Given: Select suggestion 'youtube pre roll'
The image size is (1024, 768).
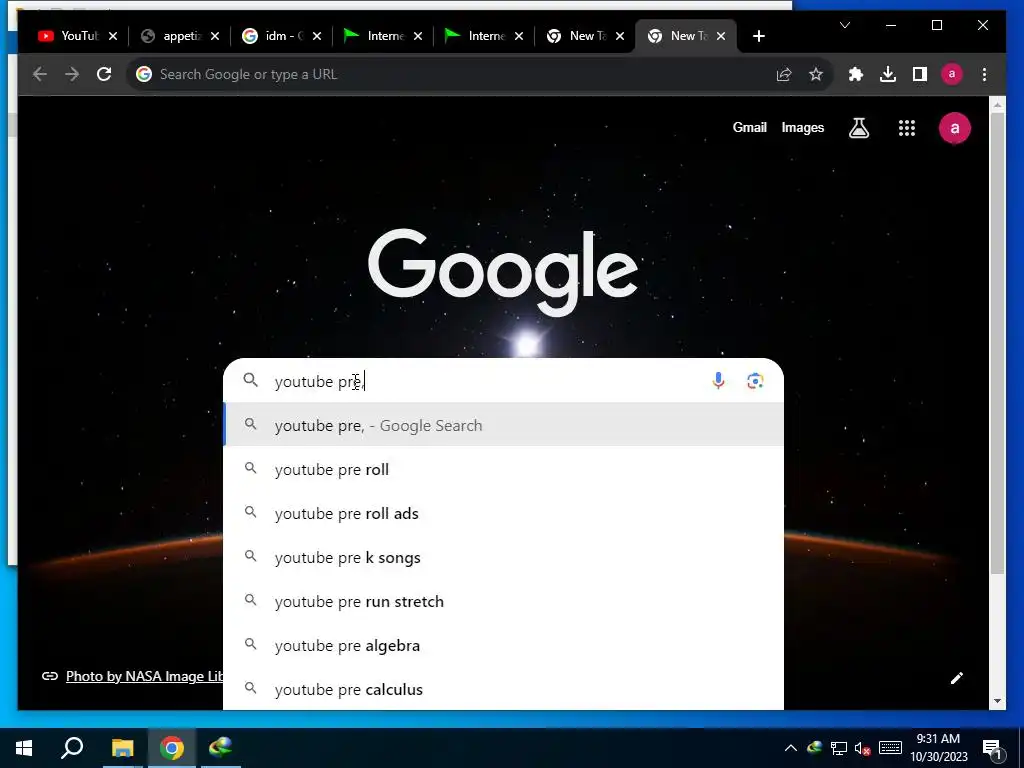Looking at the screenshot, I should 503,469.
